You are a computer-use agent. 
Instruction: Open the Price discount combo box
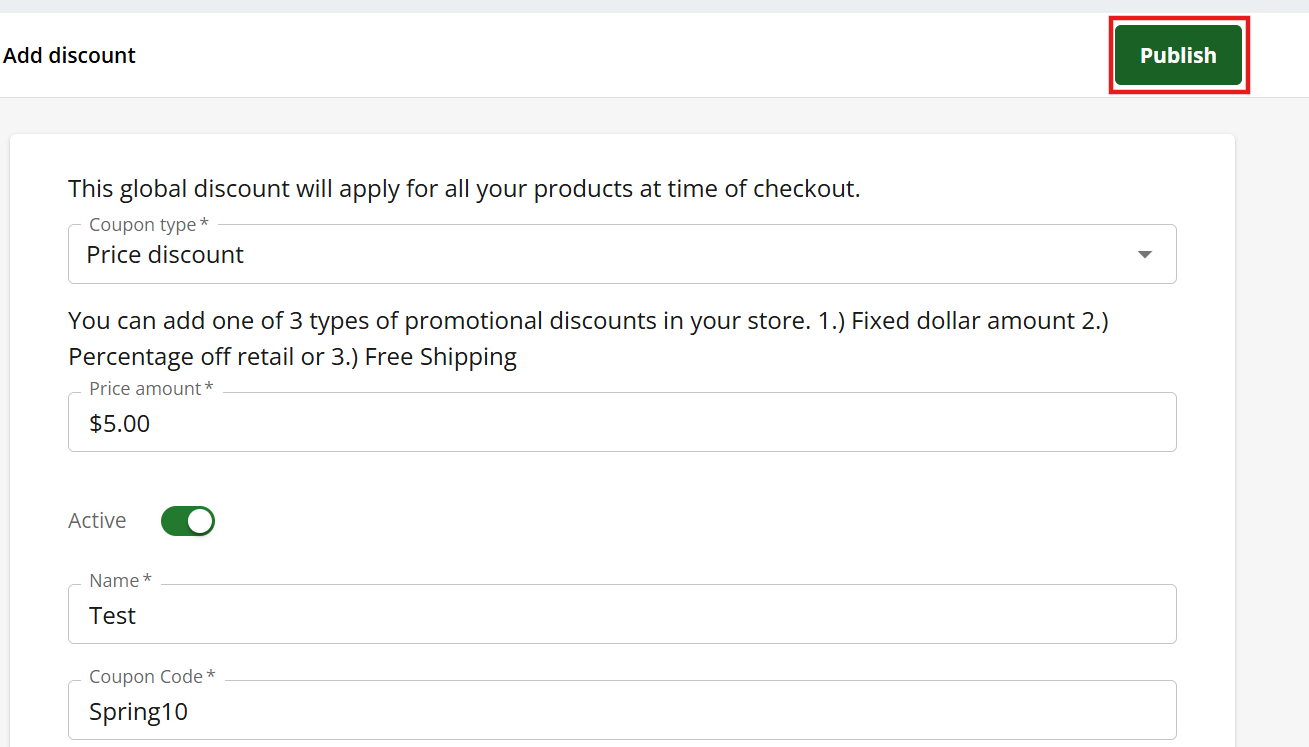tap(600, 255)
